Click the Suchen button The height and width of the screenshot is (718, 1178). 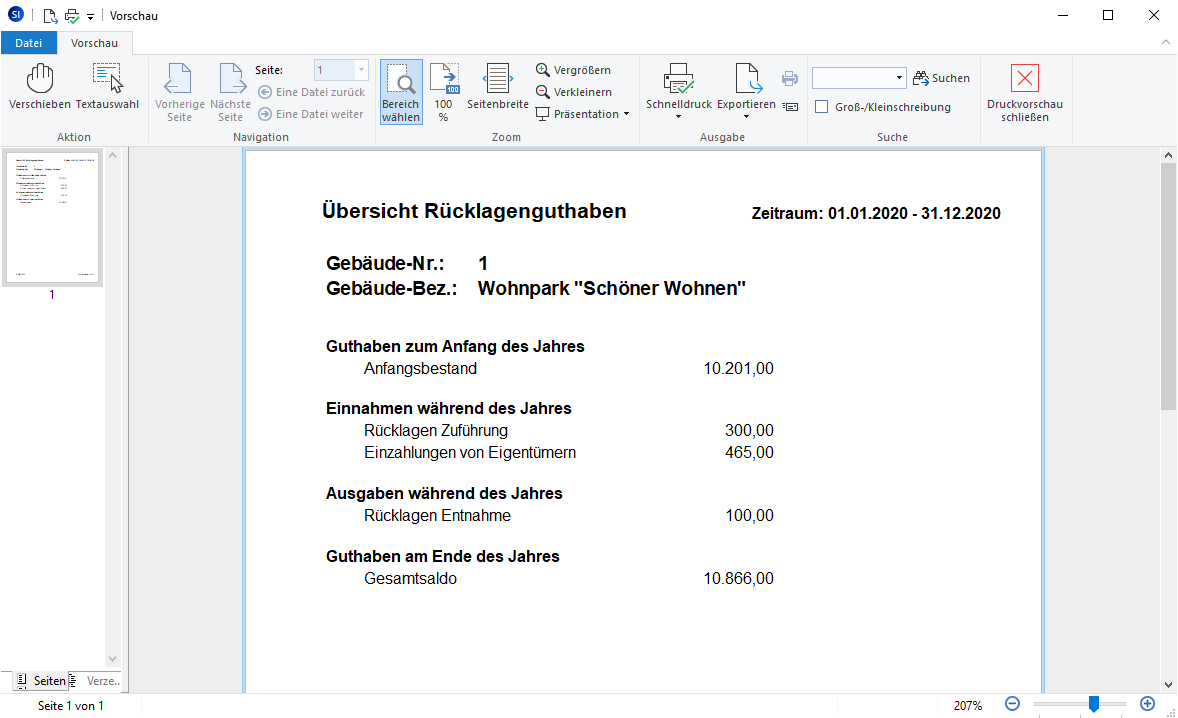coord(941,78)
